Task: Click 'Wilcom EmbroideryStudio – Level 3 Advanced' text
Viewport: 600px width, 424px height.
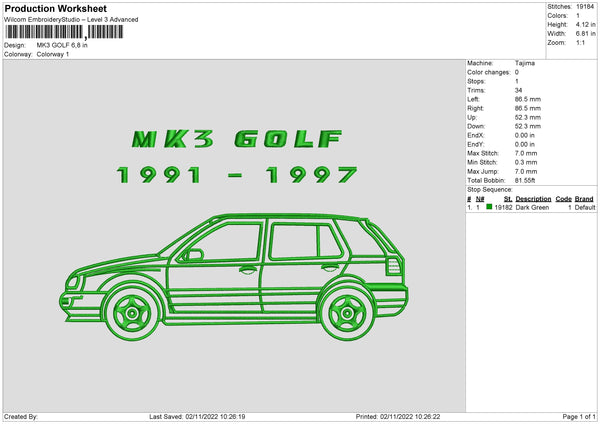Action: click(71, 20)
